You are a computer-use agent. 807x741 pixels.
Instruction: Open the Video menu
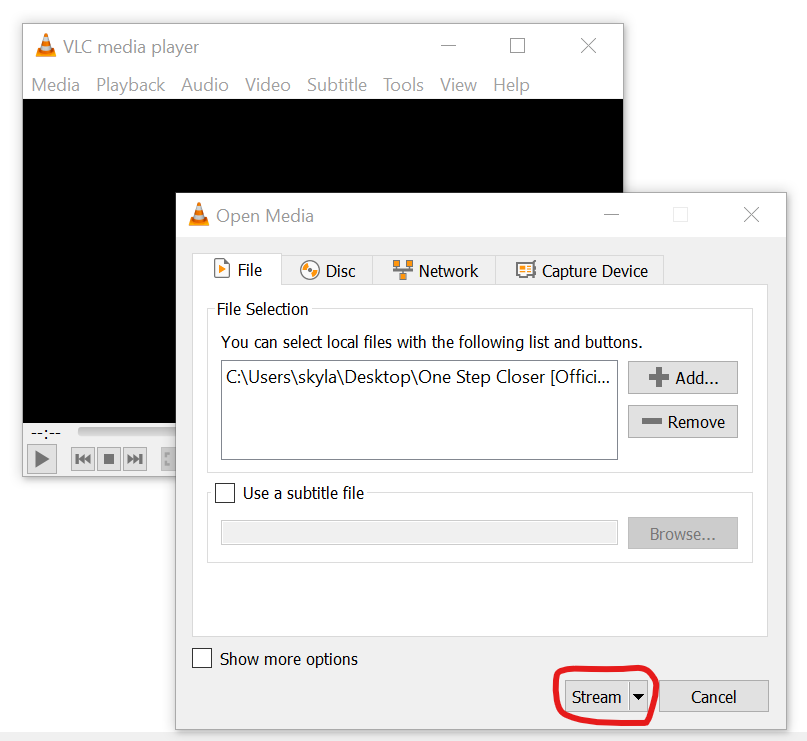268,85
